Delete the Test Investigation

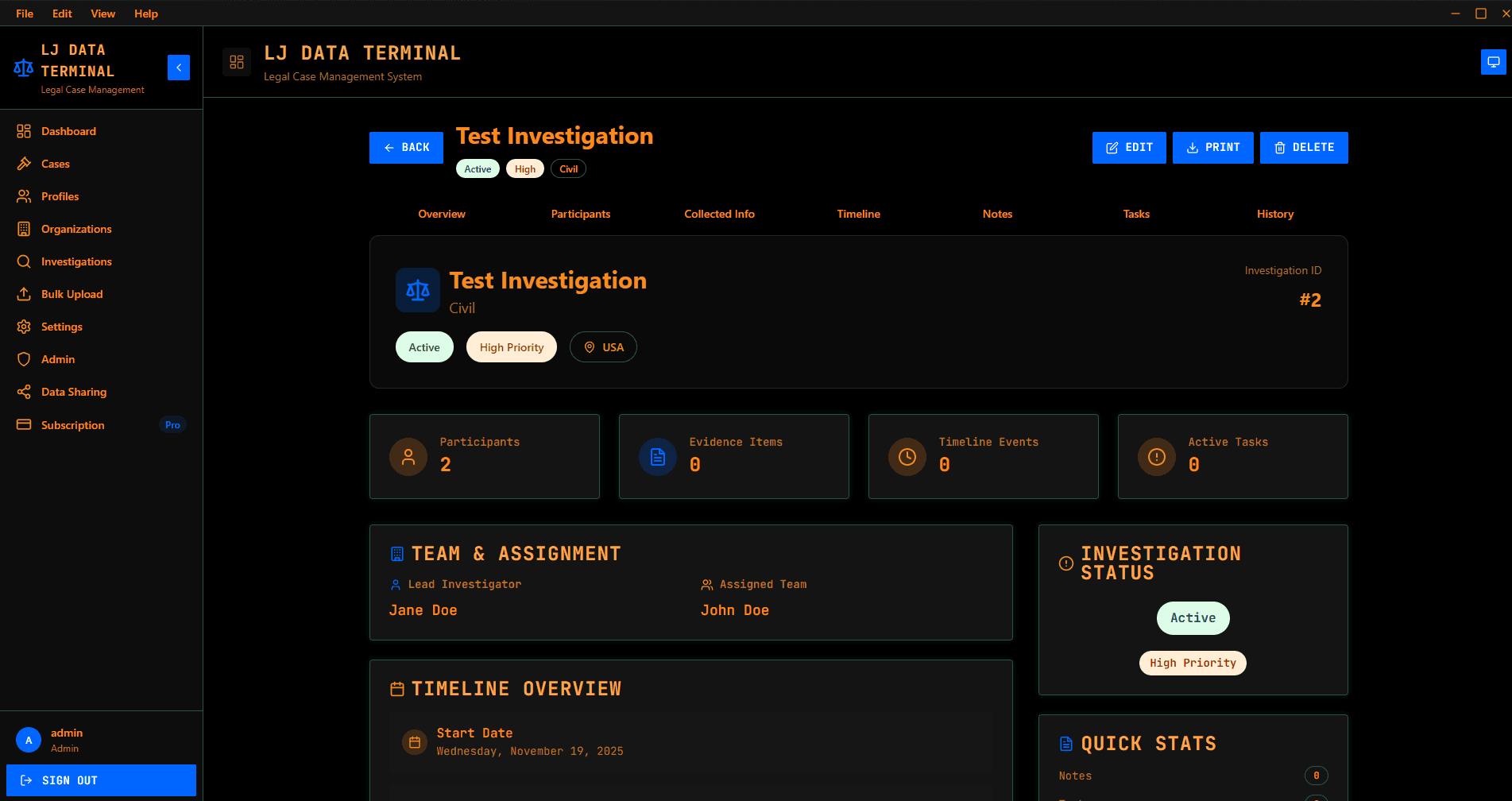pyautogui.click(x=1303, y=147)
